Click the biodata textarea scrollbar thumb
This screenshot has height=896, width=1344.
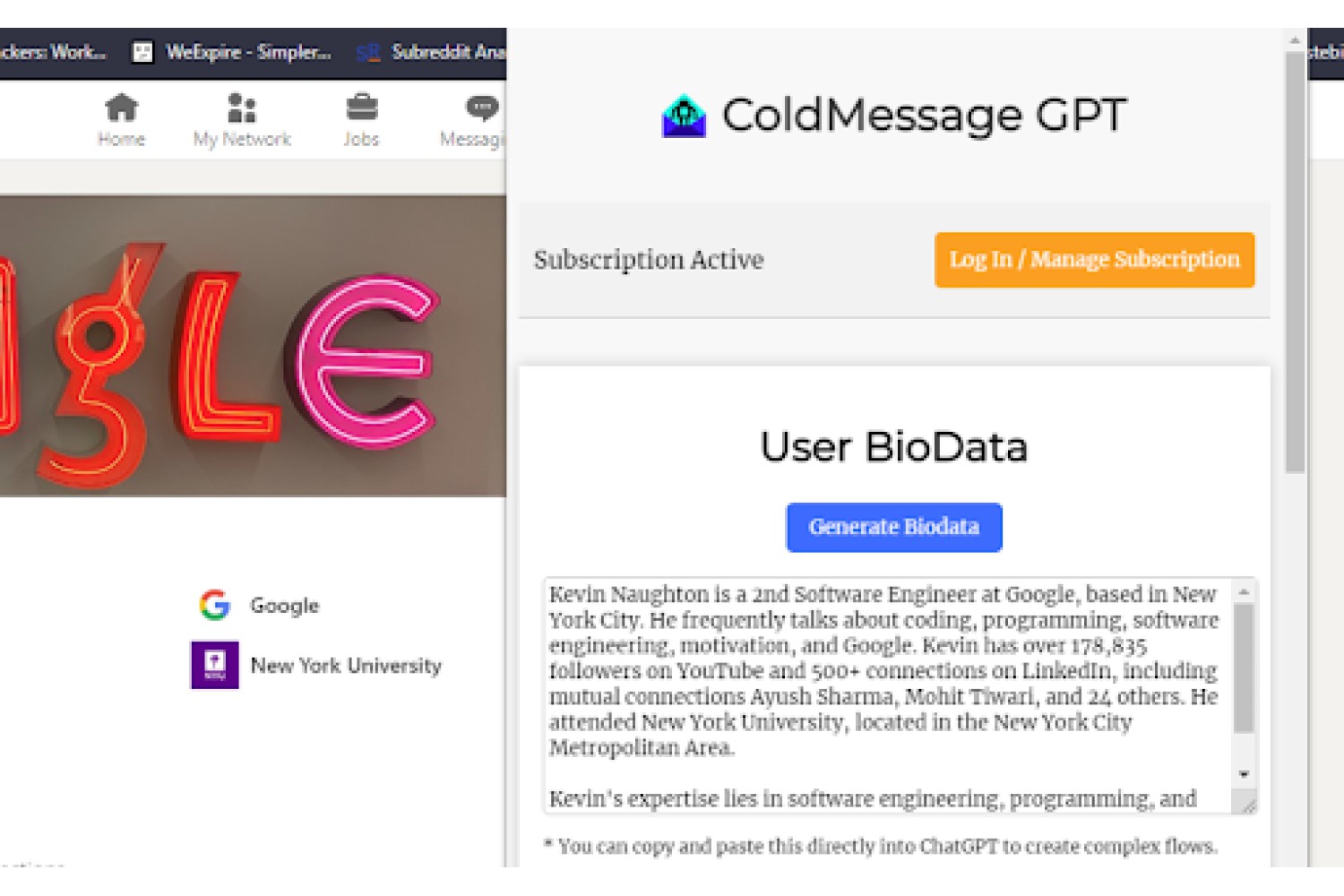click(x=1244, y=668)
